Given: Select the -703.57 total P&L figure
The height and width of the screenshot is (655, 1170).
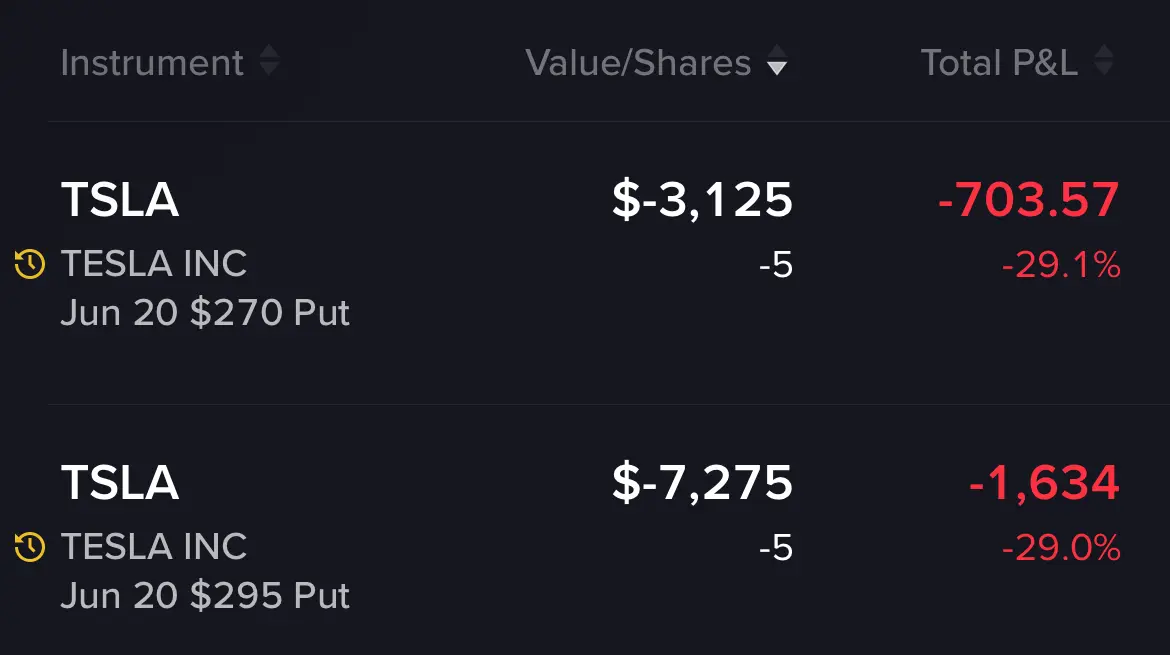Looking at the screenshot, I should pyautogui.click(x=1028, y=200).
